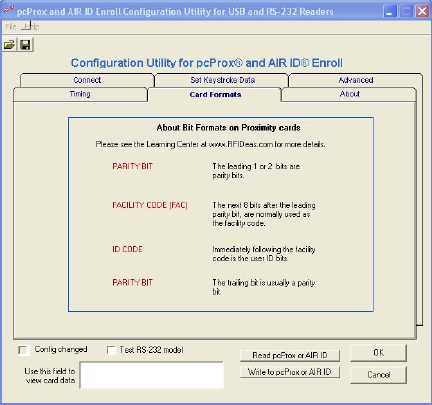Screen dimensions: 432x405
Task: Click the Open file toolbar icon
Action: 9,45
